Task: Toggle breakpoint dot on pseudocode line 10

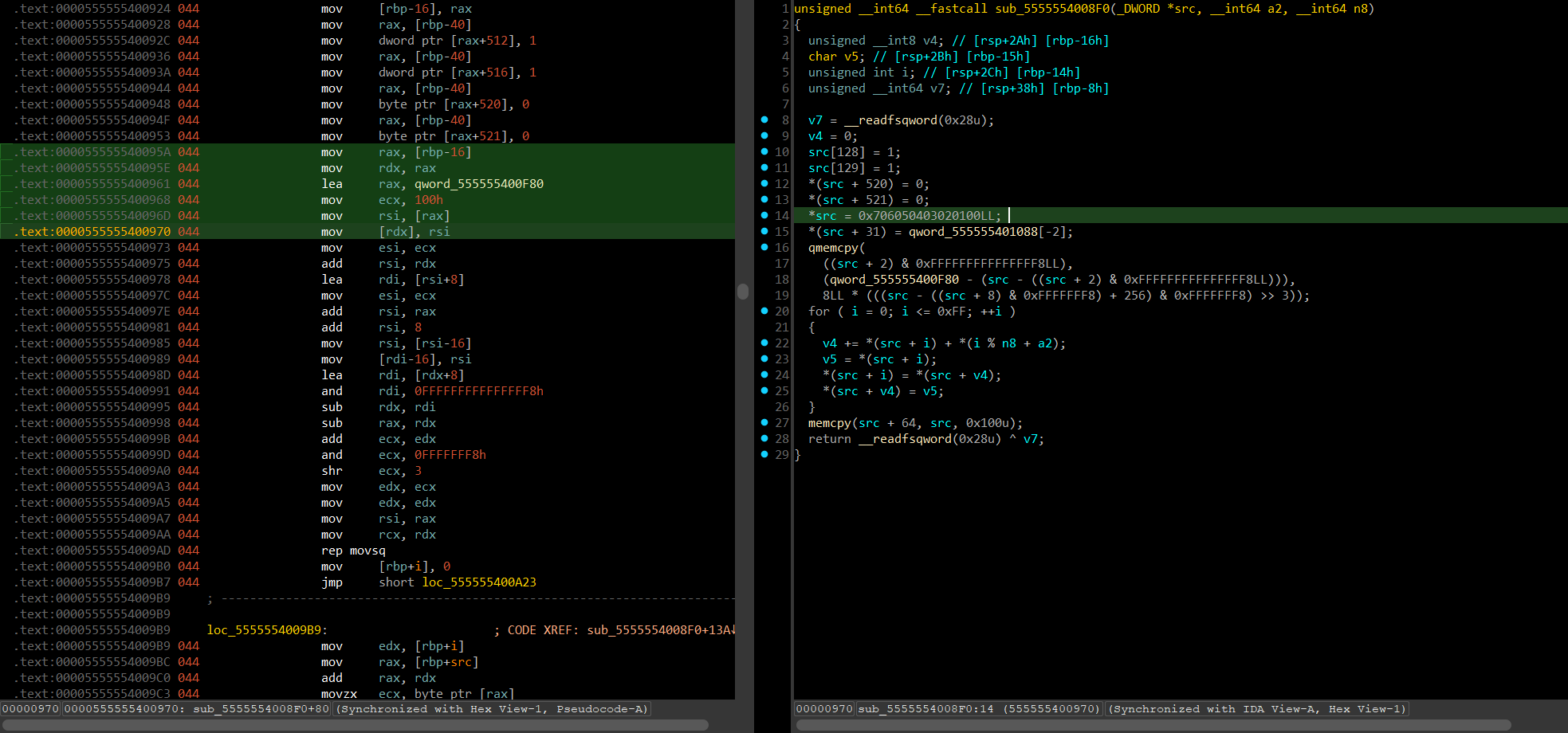Action: click(764, 151)
